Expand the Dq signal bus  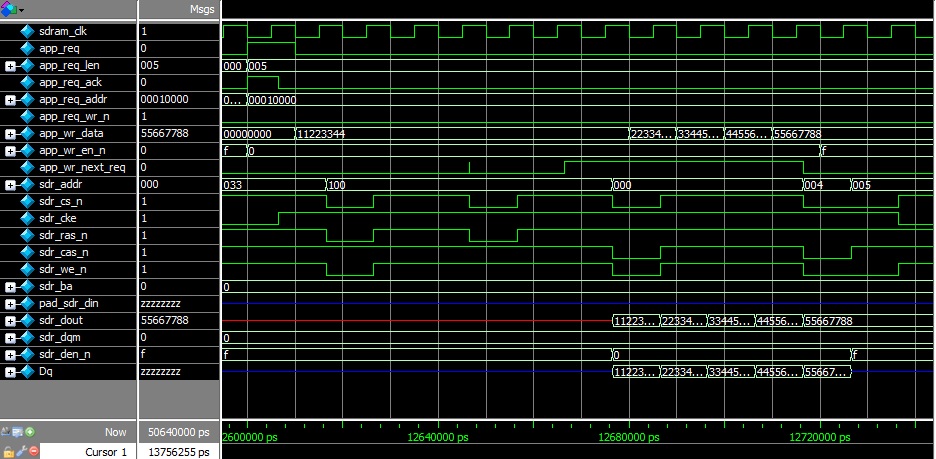click(x=10, y=371)
